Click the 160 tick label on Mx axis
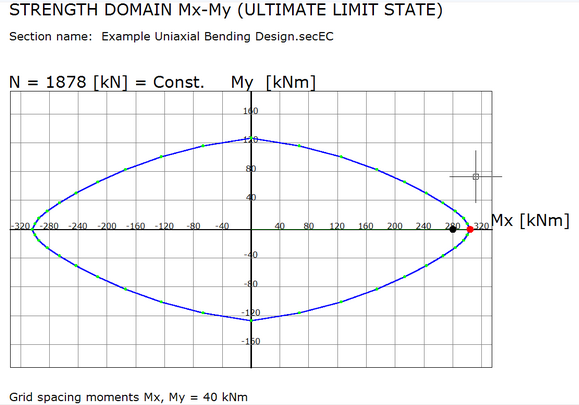This screenshot has width=579, height=405. 366,226
